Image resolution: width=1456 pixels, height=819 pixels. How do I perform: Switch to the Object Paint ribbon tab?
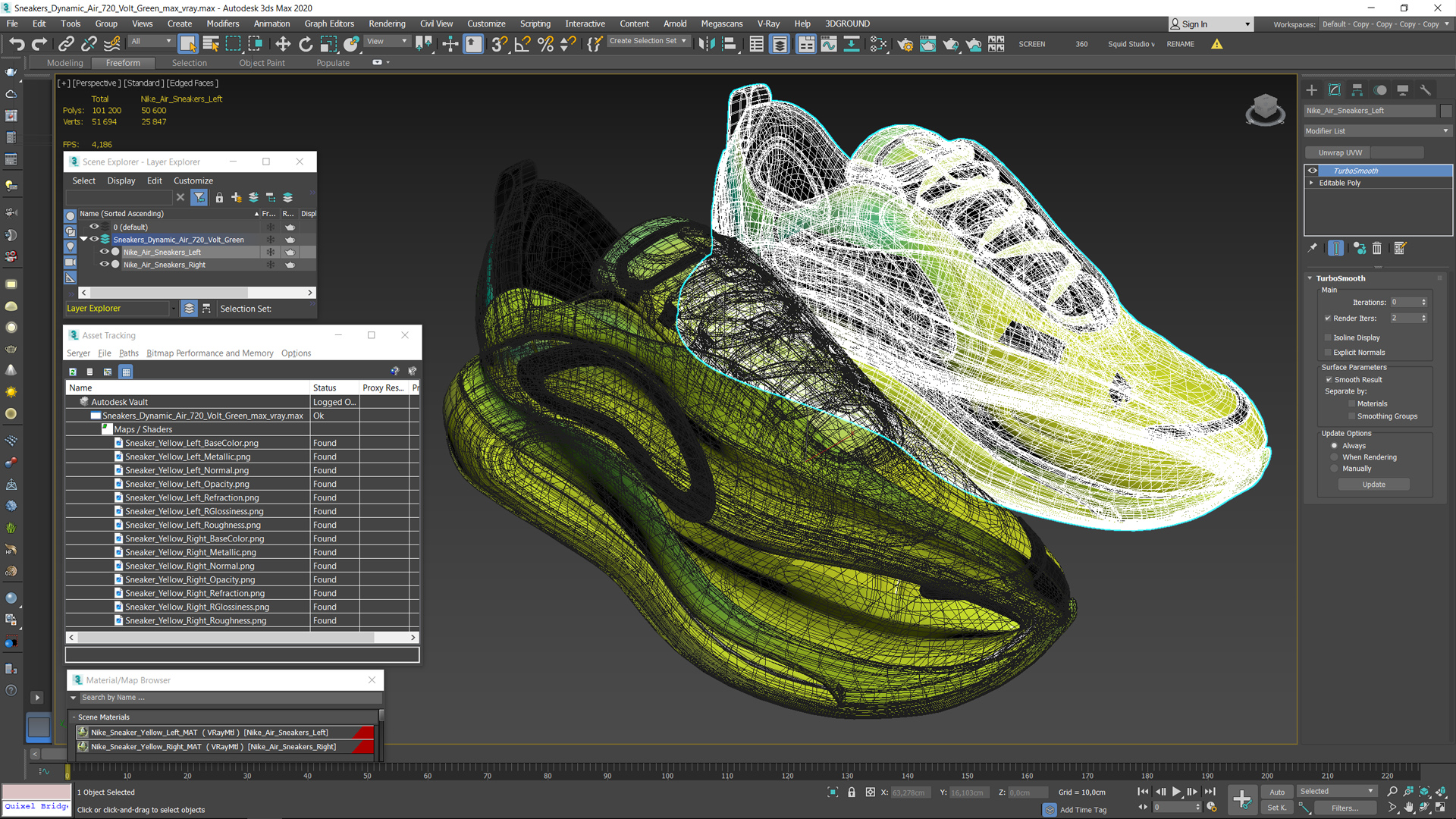coord(262,63)
